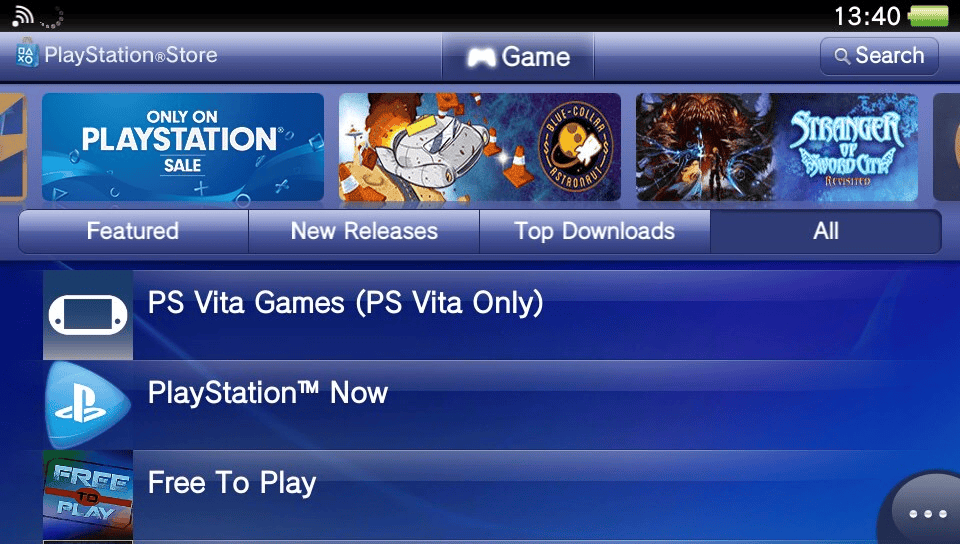Open the Blue-Collar Astronaut banner
The height and width of the screenshot is (544, 960).
pos(480,147)
